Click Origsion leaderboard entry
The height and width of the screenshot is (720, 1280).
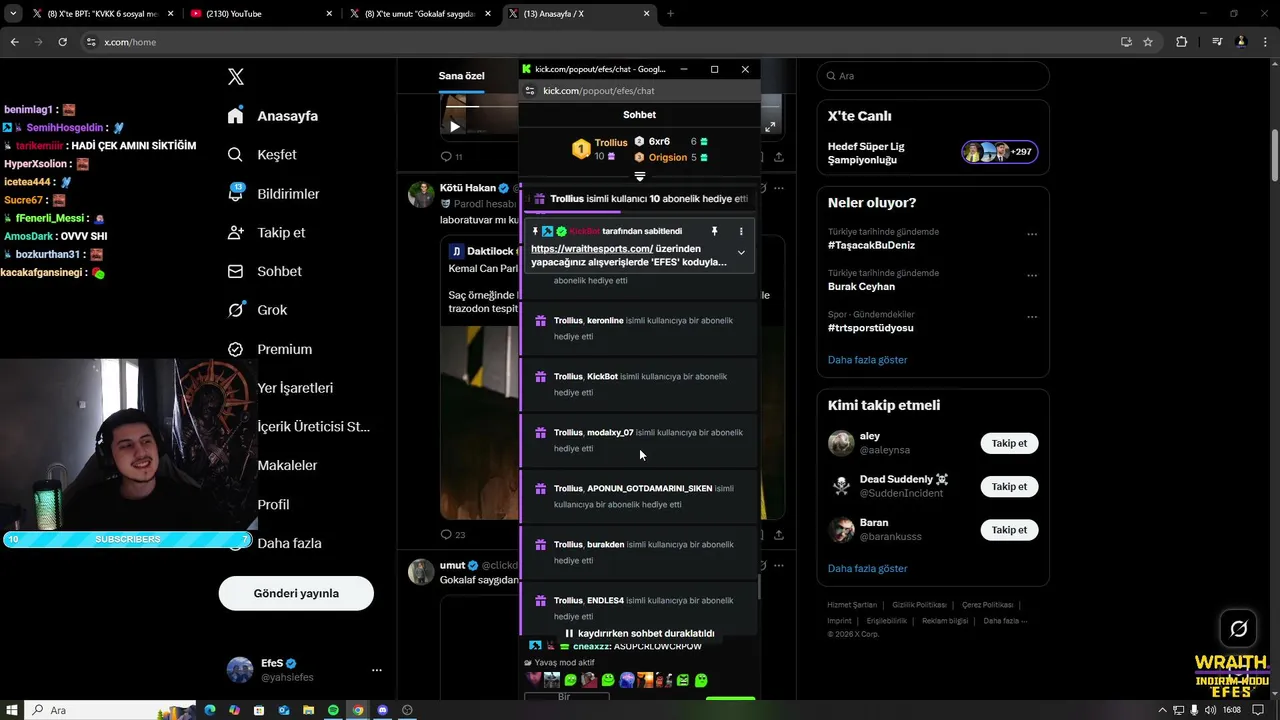(671, 157)
